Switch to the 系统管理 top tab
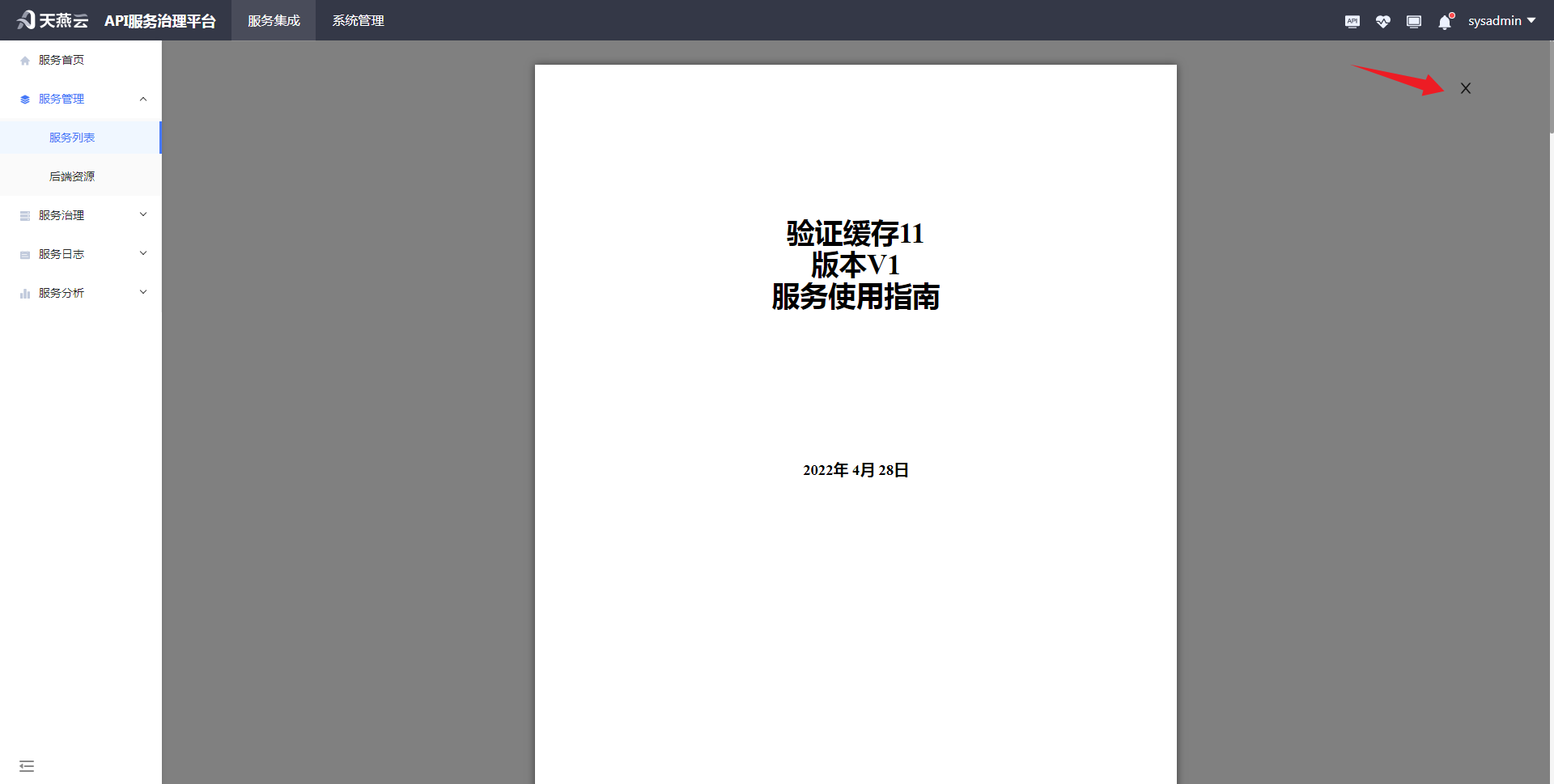 [358, 21]
